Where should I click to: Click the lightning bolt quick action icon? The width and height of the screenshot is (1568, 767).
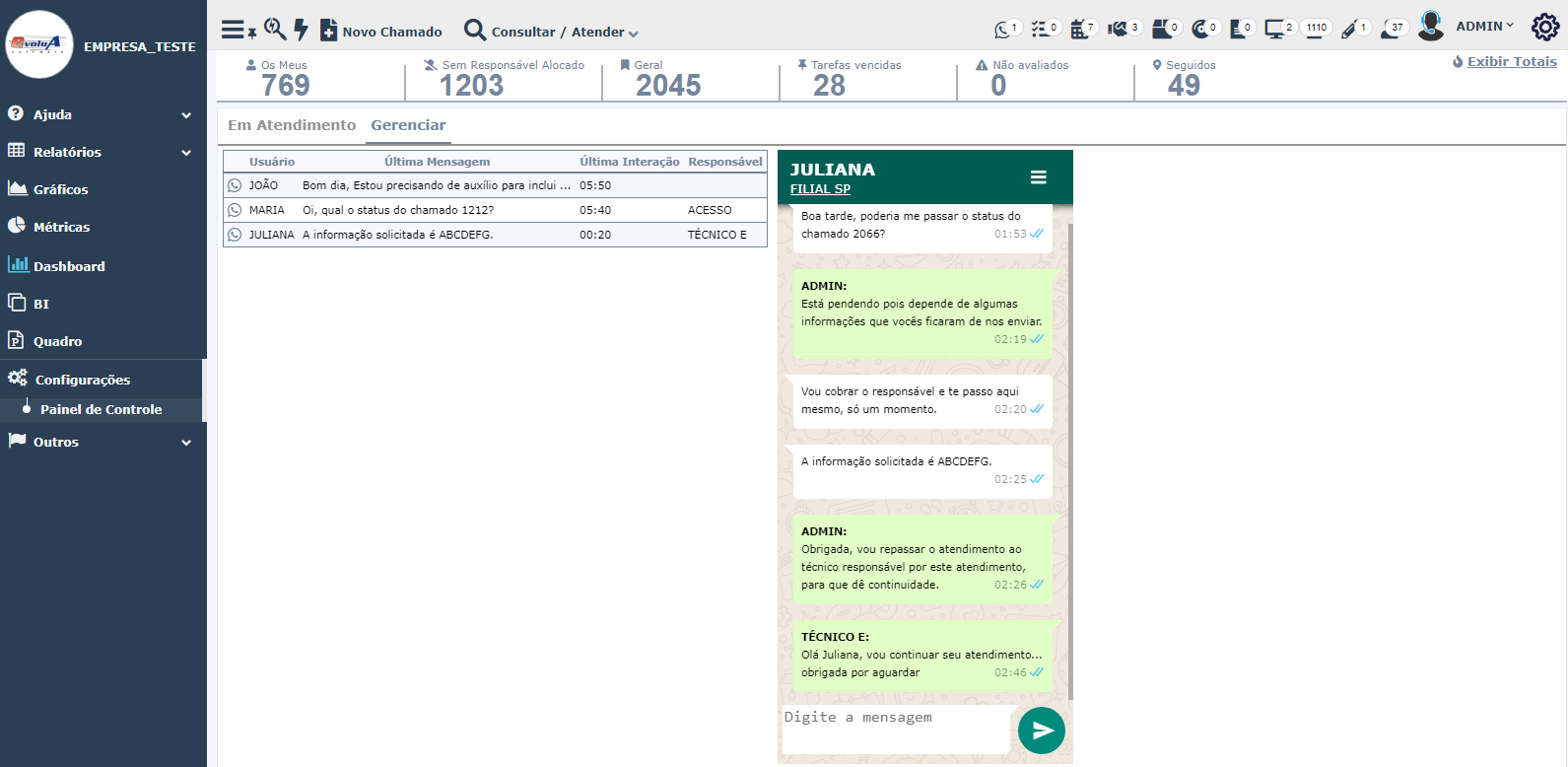[301, 30]
